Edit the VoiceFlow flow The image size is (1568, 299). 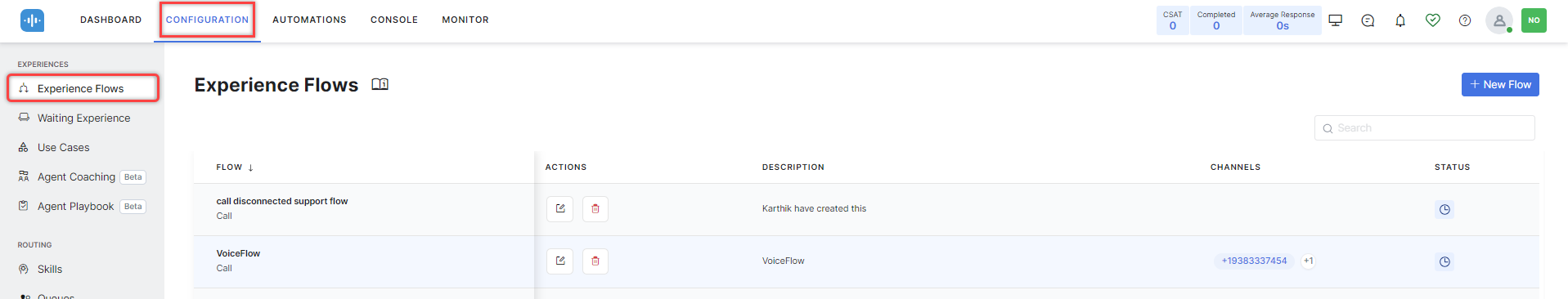coord(559,261)
